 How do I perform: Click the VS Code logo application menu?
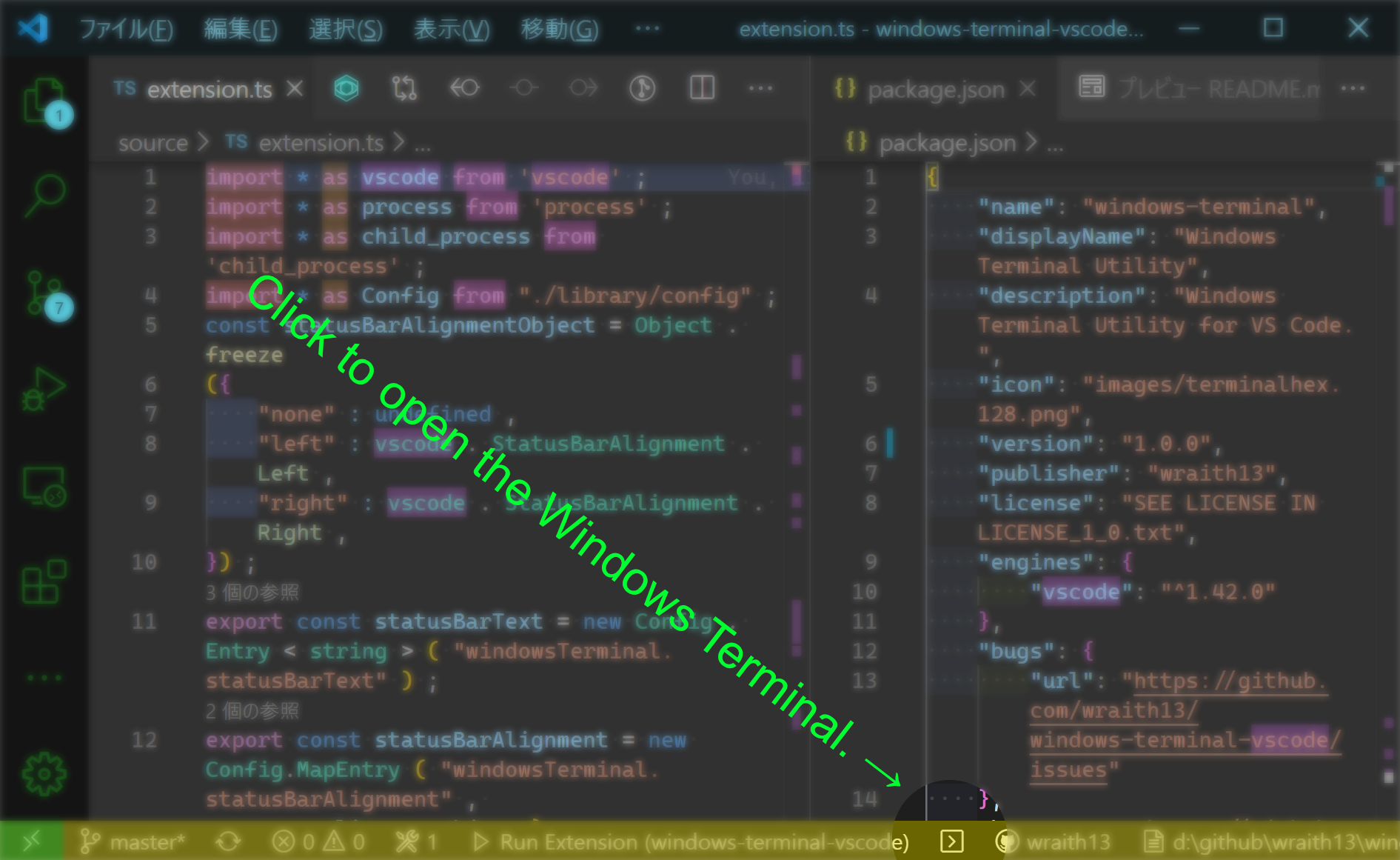(33, 29)
